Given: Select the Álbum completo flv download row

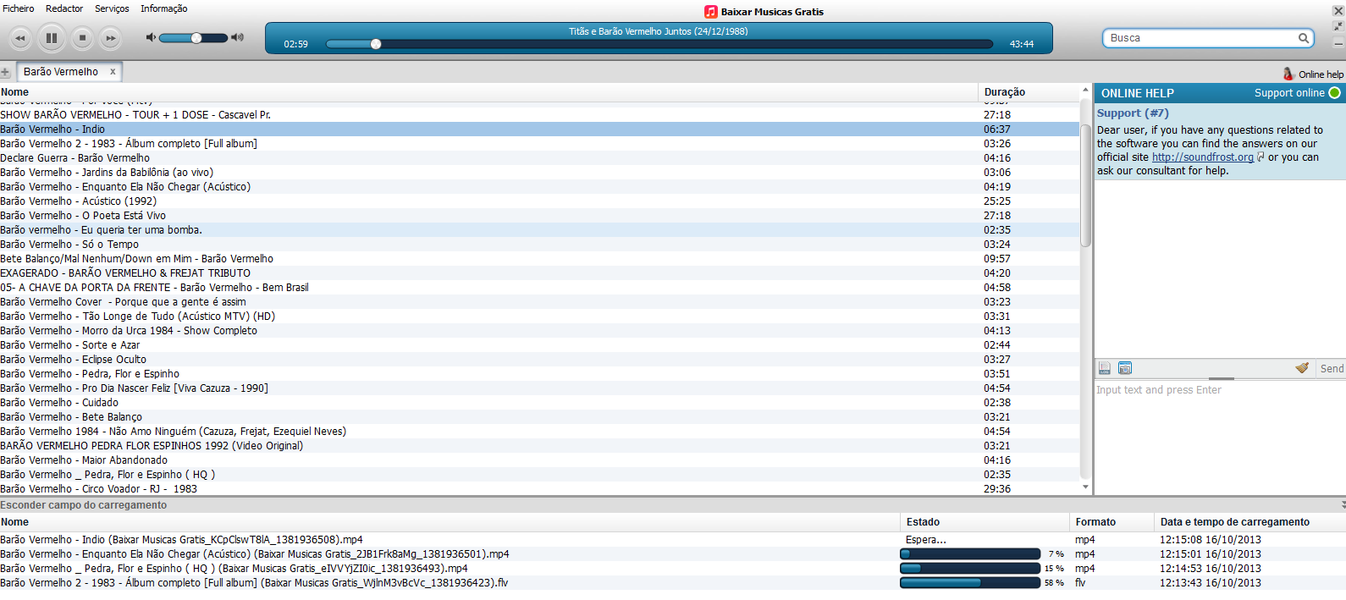Looking at the screenshot, I should click(673, 582).
